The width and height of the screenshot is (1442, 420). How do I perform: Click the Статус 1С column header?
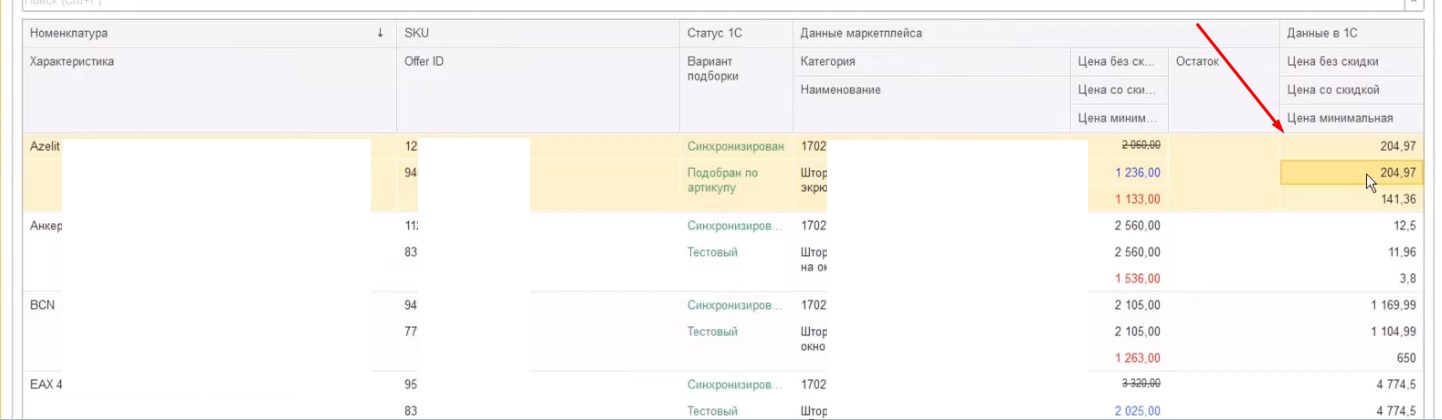click(736, 33)
